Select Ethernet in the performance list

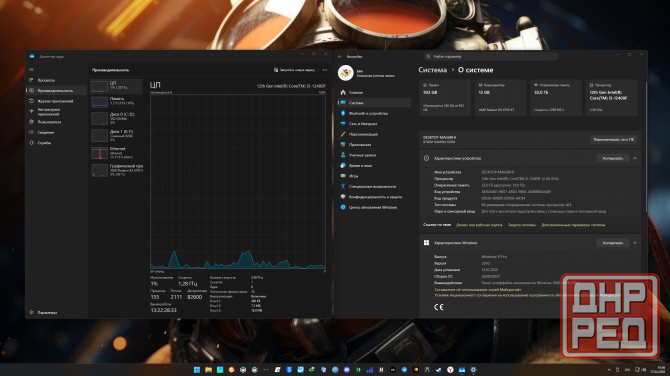pos(116,153)
